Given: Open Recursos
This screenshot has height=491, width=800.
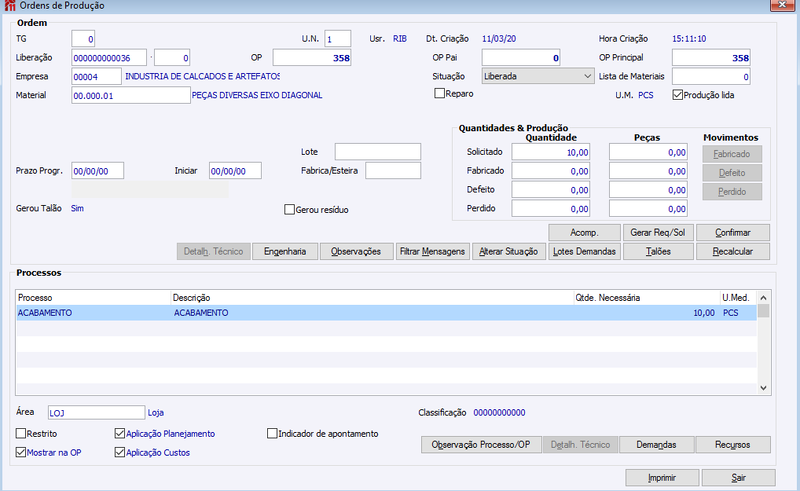Looking at the screenshot, I should tap(733, 445).
